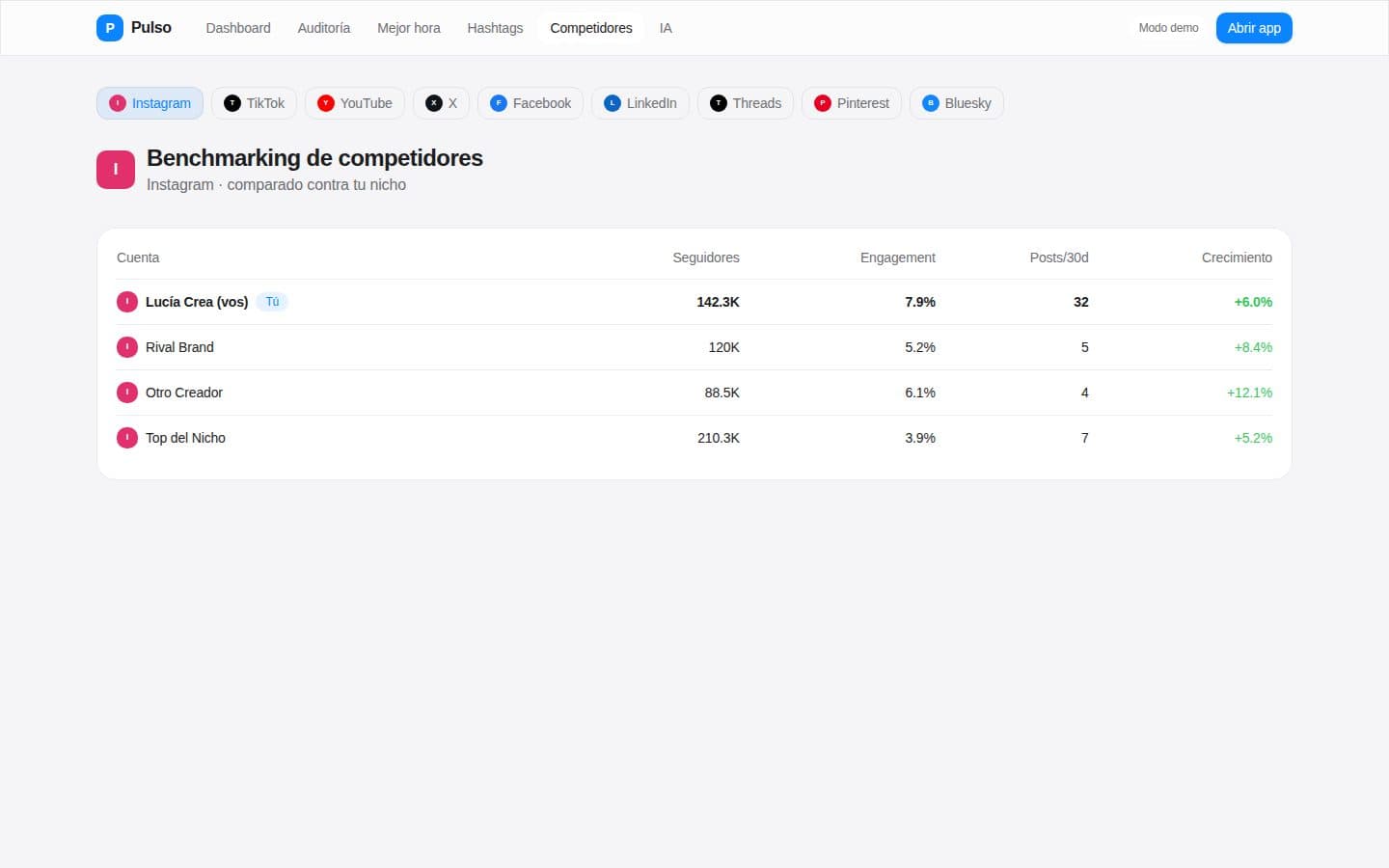Click the Modo demo label
The width and height of the screenshot is (1389, 868).
(1168, 28)
